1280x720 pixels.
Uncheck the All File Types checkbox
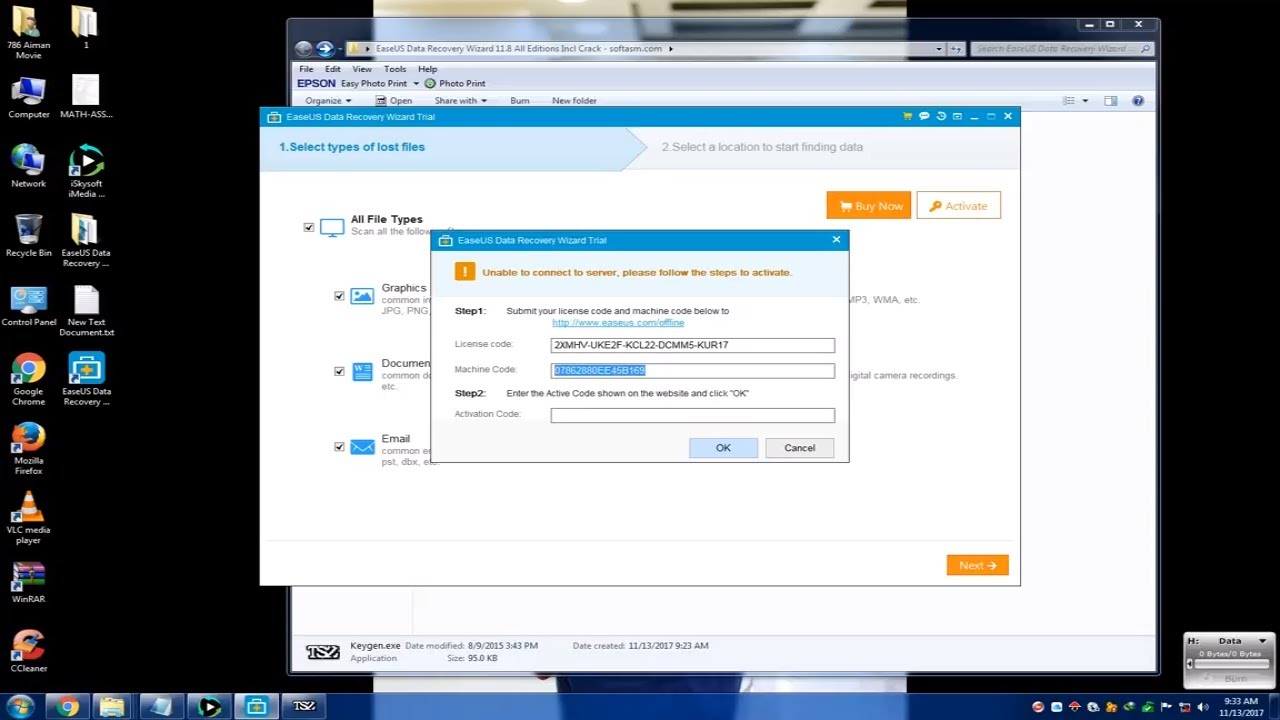[309, 227]
